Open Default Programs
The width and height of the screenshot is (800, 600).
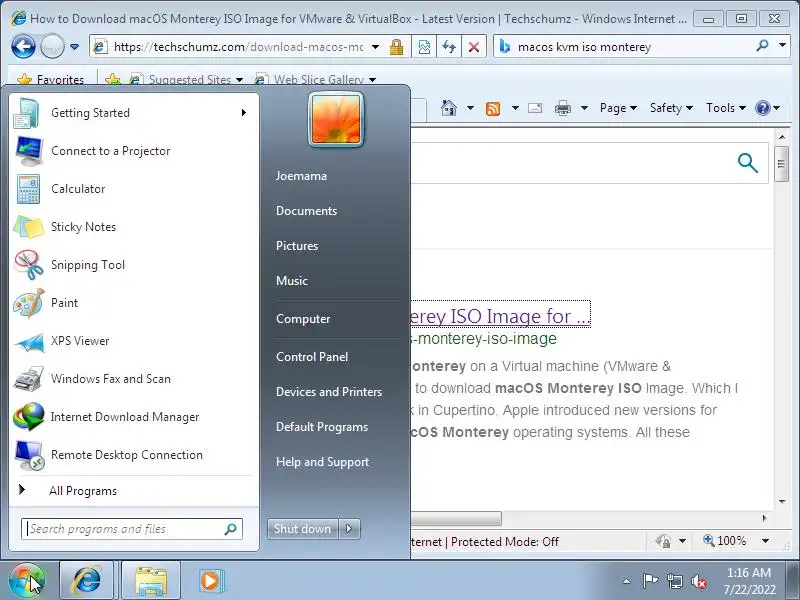322,427
